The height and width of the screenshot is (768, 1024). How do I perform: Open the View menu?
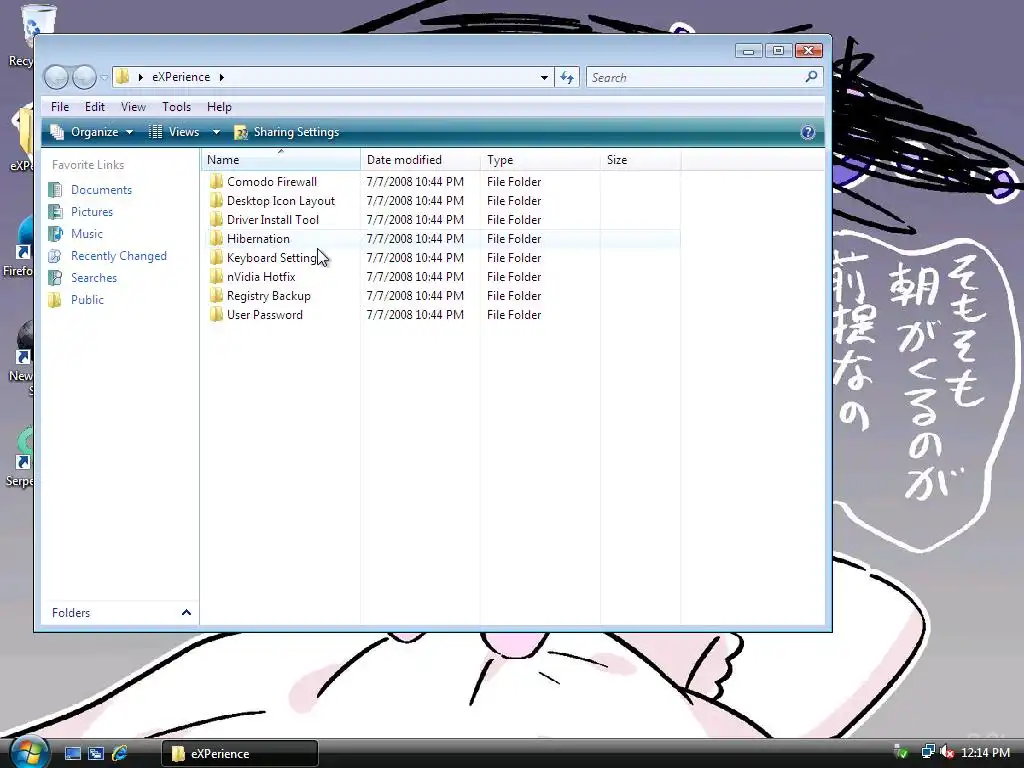[x=133, y=106]
